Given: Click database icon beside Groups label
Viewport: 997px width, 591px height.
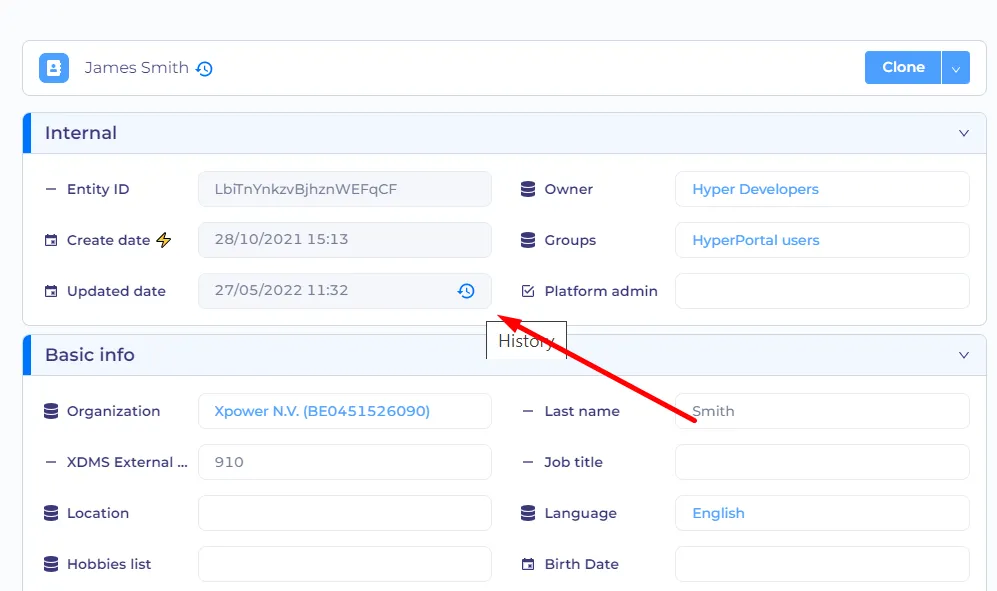Looking at the screenshot, I should [528, 240].
